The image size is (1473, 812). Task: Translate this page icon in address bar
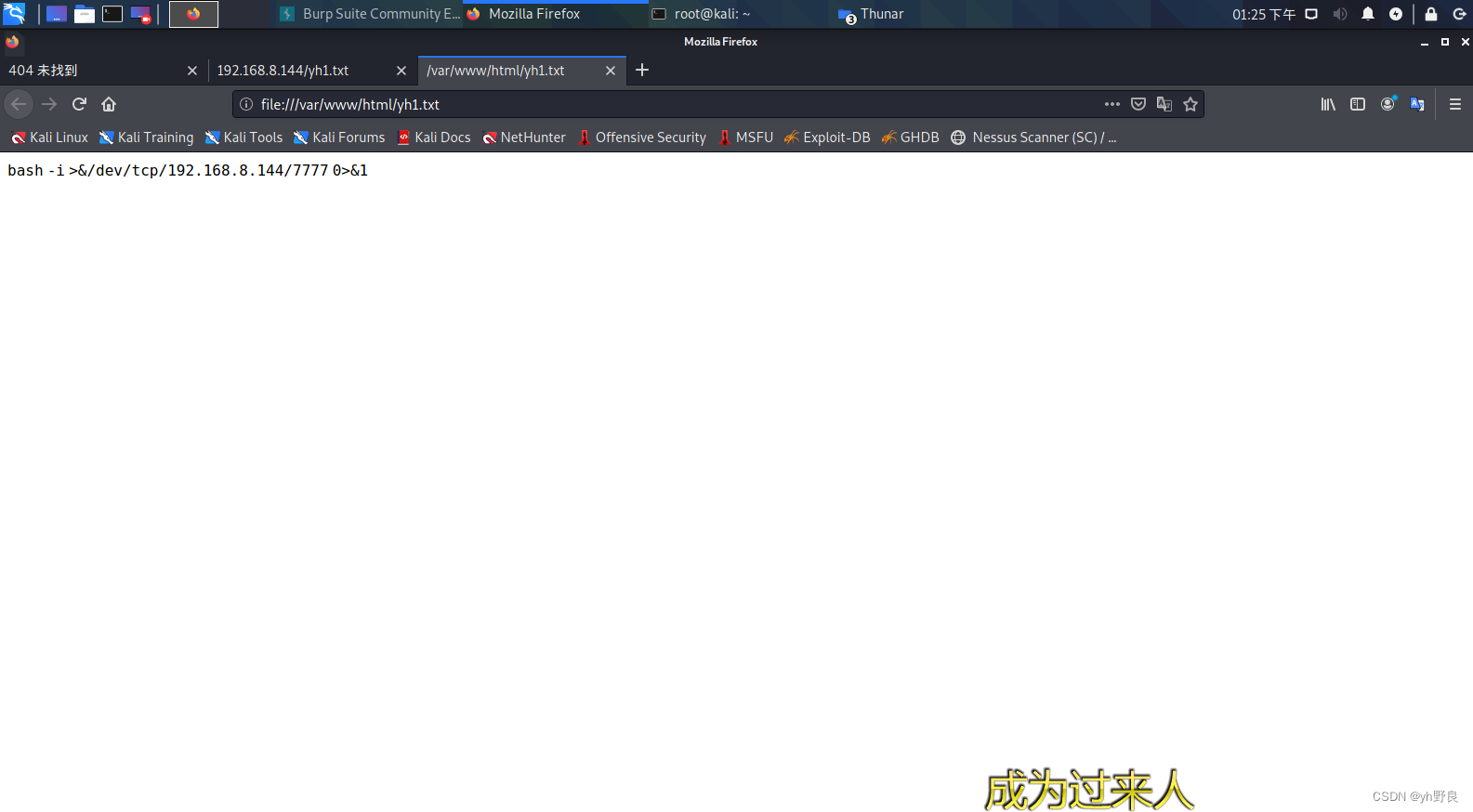[1164, 104]
